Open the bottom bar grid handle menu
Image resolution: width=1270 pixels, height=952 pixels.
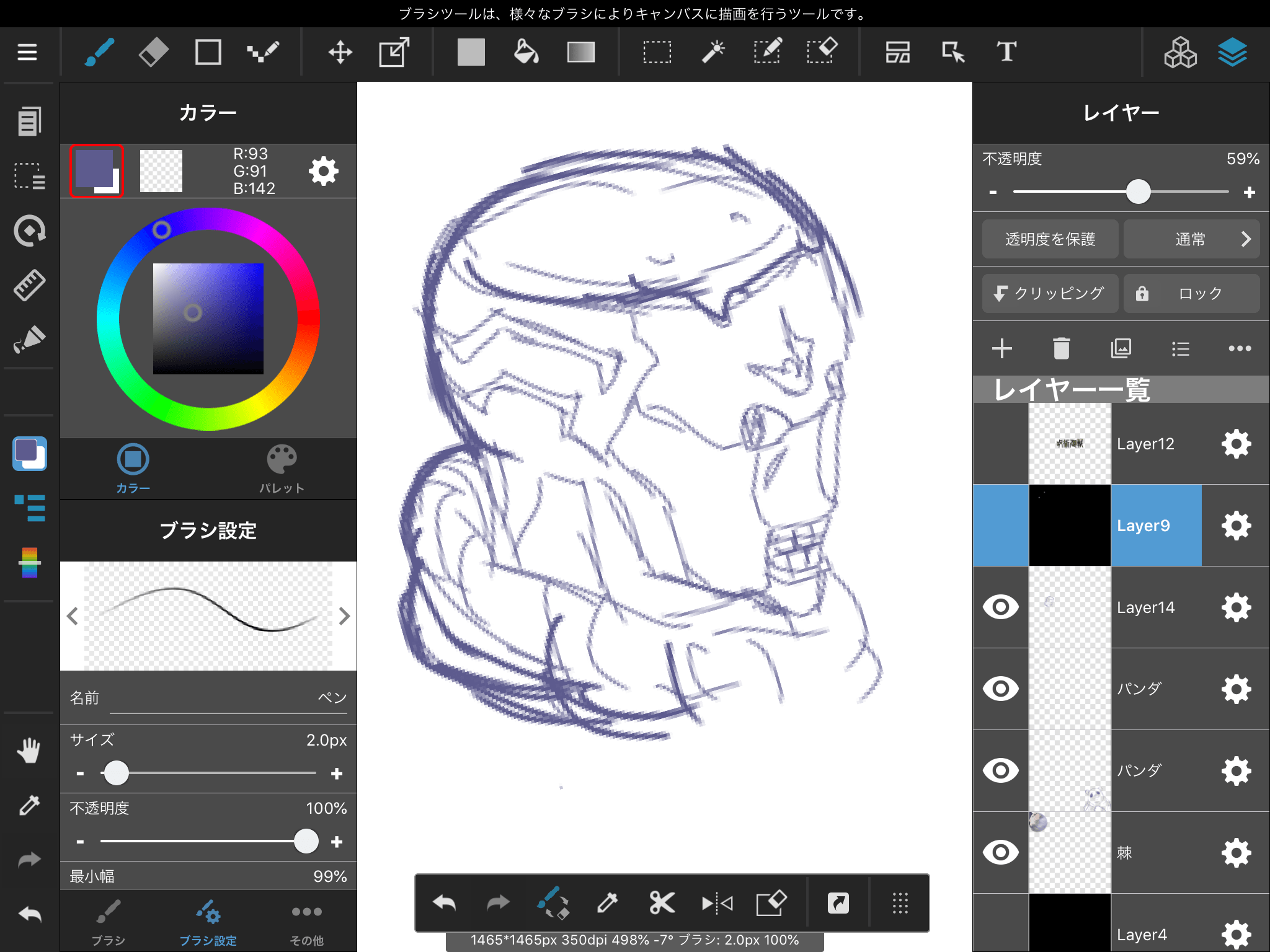(x=900, y=903)
